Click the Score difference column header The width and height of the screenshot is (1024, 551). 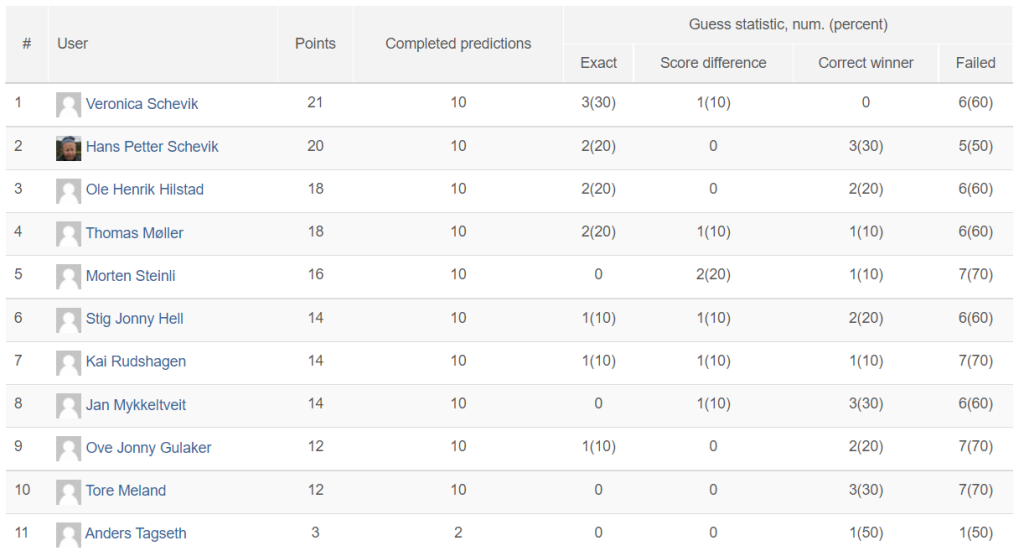(713, 63)
